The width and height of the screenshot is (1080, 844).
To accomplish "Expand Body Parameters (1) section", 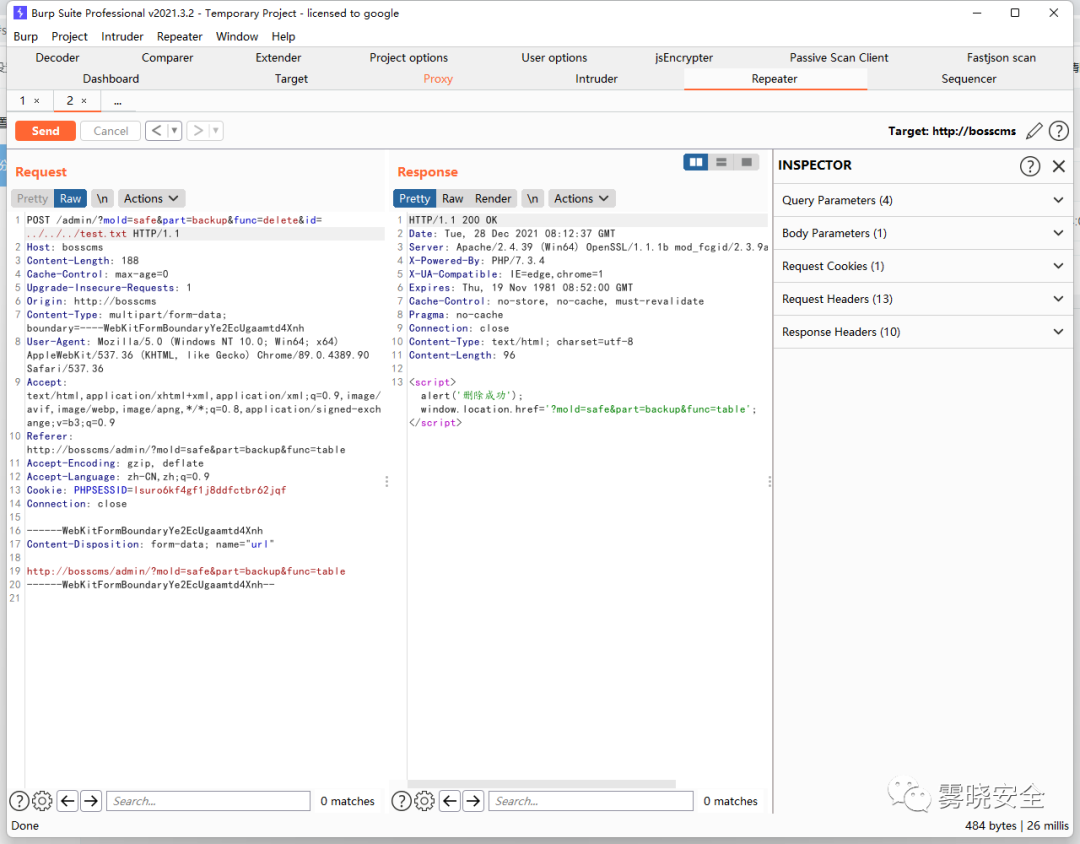I will click(x=923, y=234).
